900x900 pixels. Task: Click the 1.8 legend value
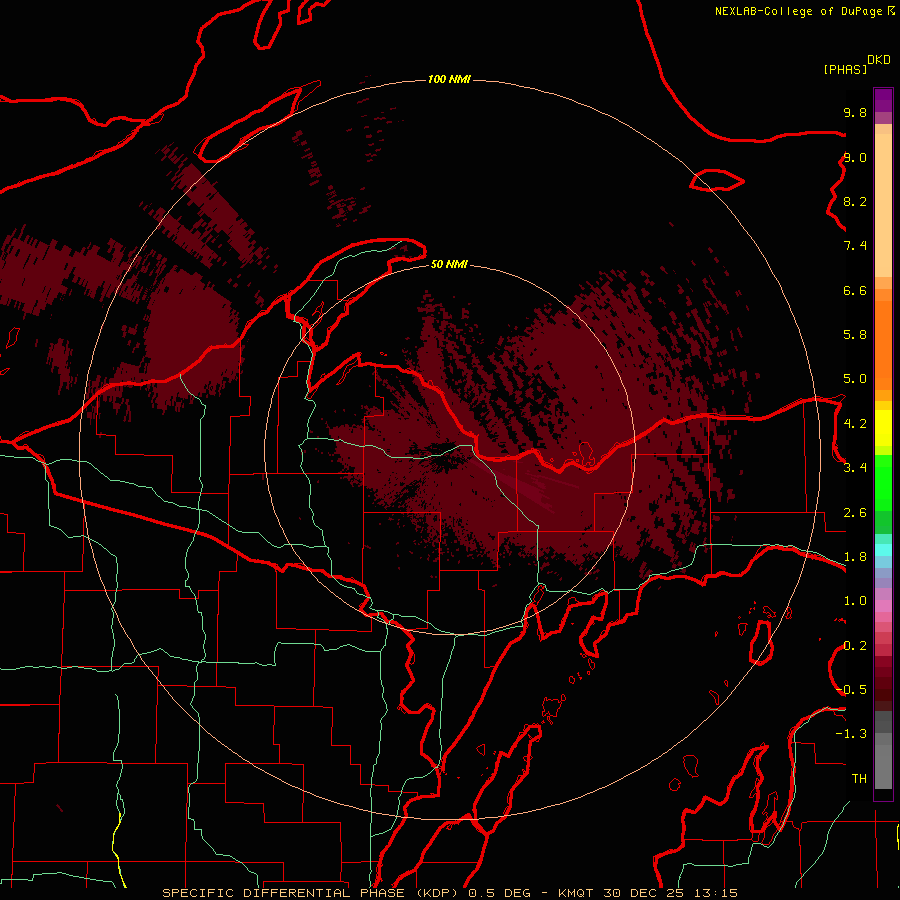855,557
